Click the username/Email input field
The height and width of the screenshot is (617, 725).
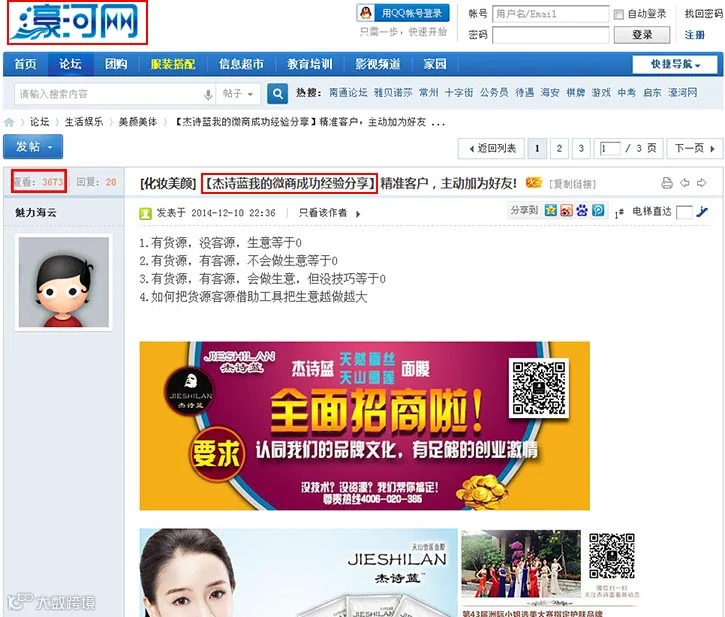(550, 14)
